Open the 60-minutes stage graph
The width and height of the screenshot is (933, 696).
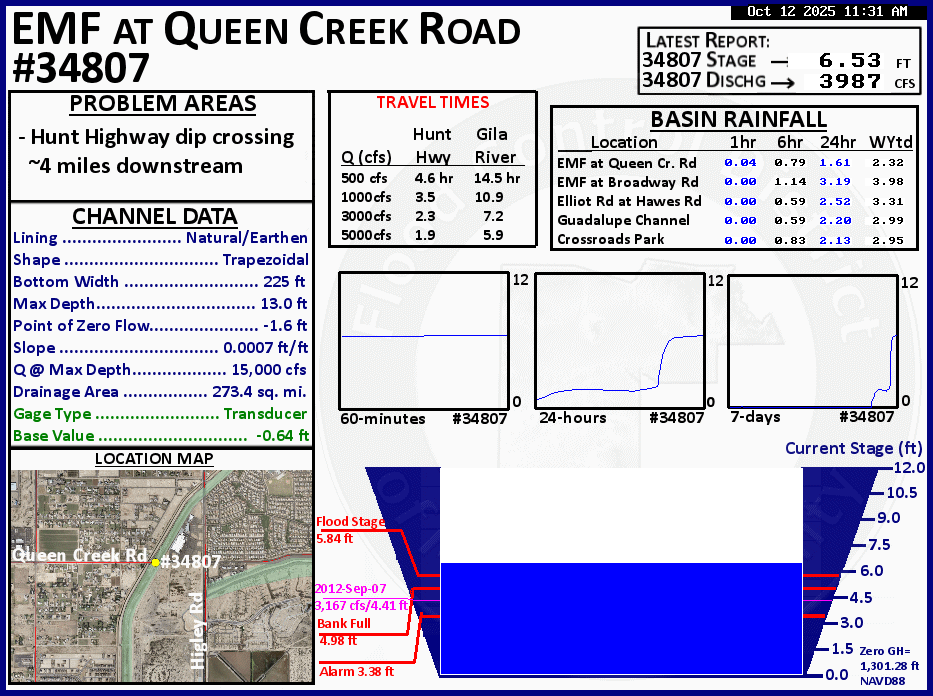pos(423,339)
